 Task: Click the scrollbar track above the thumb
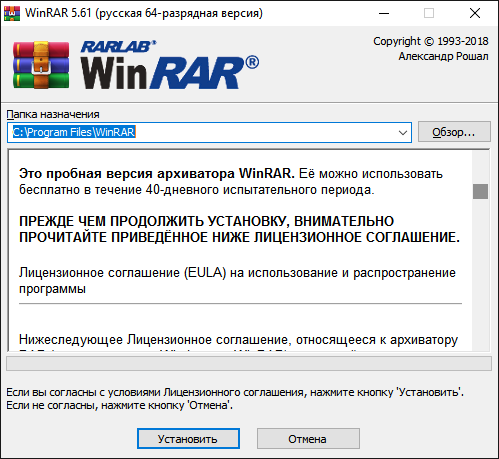480,167
